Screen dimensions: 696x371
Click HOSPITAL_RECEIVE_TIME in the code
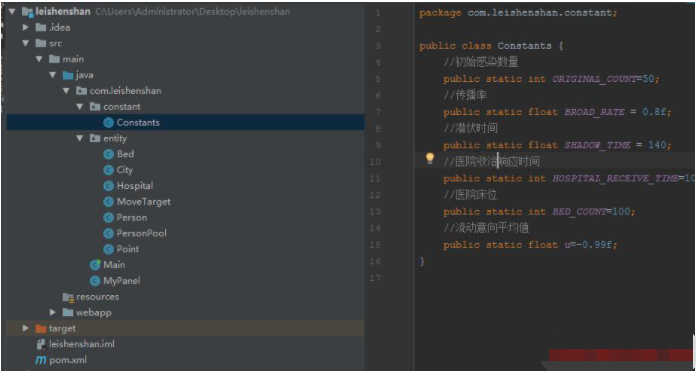[x=615, y=178]
